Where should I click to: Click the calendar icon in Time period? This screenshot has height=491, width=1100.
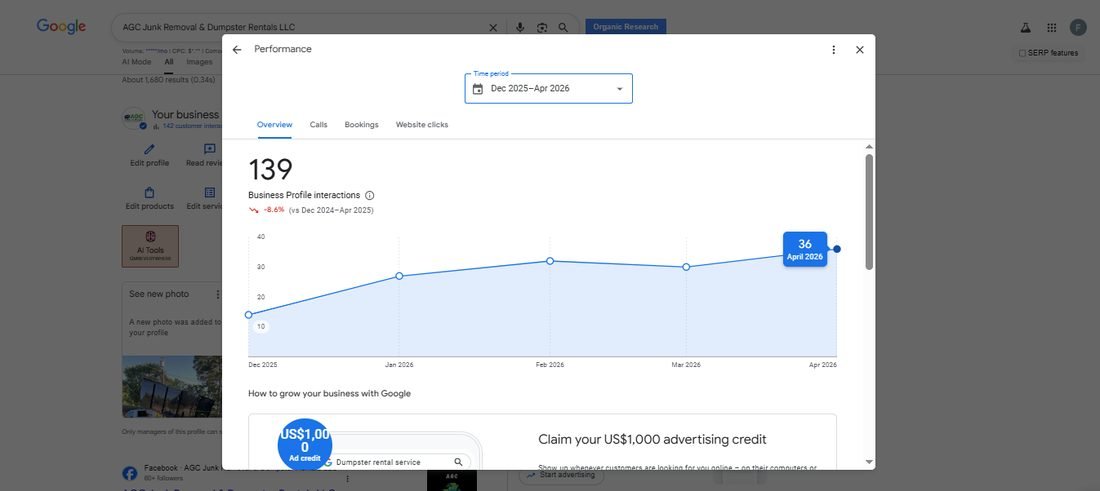[x=478, y=89]
